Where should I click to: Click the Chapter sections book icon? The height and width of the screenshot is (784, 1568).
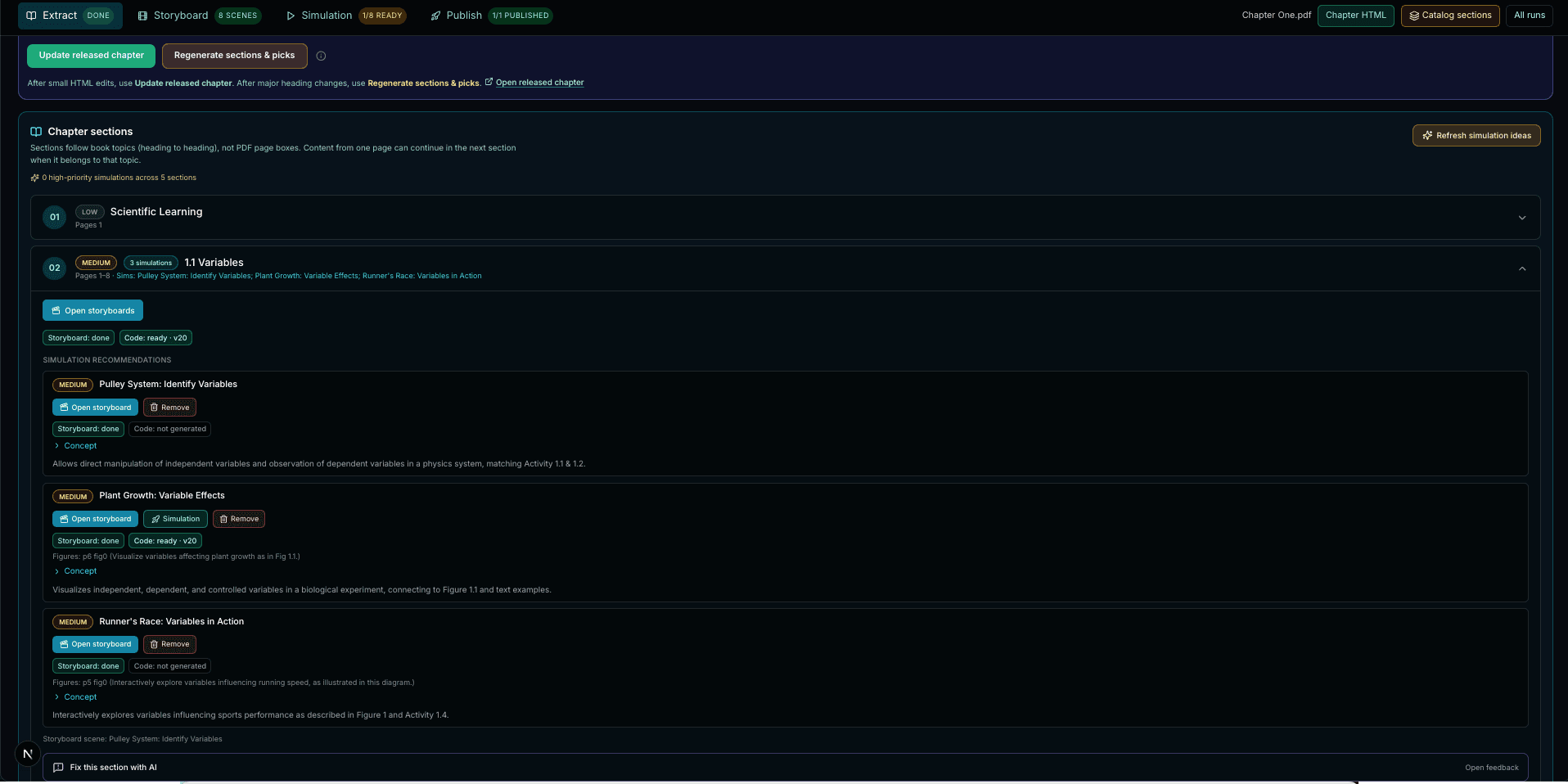36,132
